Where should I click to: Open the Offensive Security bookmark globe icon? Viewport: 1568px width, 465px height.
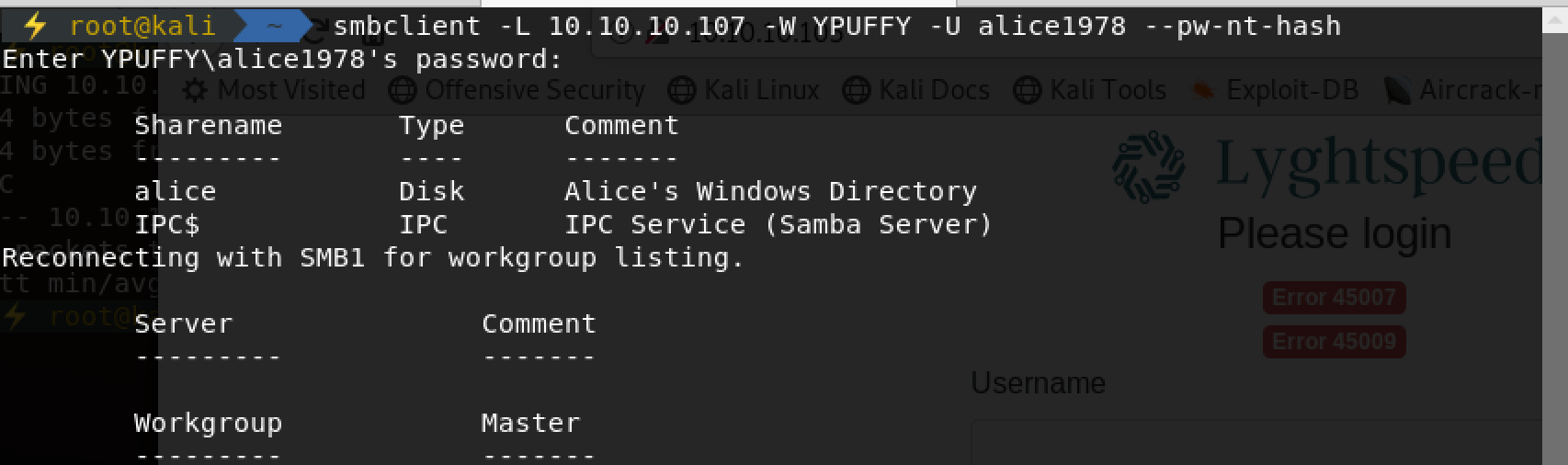coord(403,90)
